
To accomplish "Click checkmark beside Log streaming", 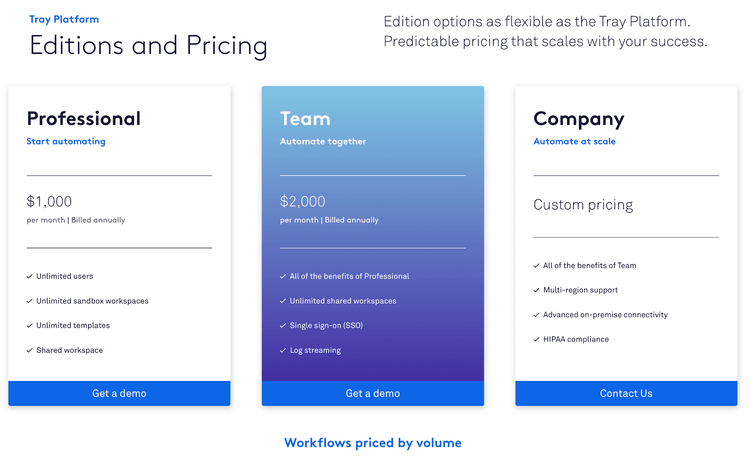I will click(283, 350).
